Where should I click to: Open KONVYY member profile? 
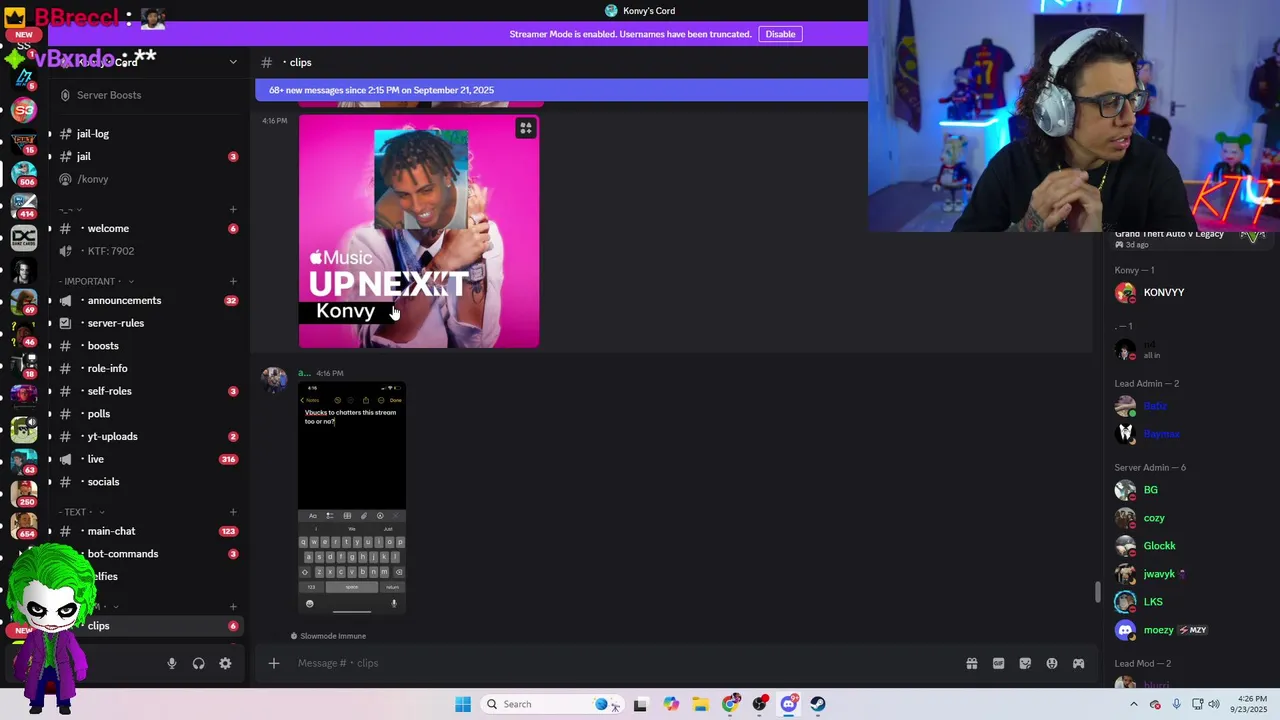click(x=1190, y=293)
